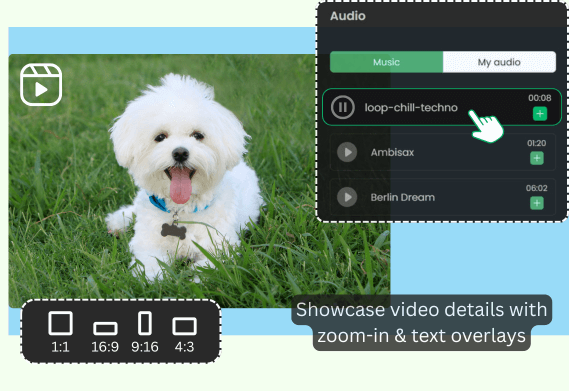Play the Berlin Dream track
569x391 pixels.
tap(347, 197)
